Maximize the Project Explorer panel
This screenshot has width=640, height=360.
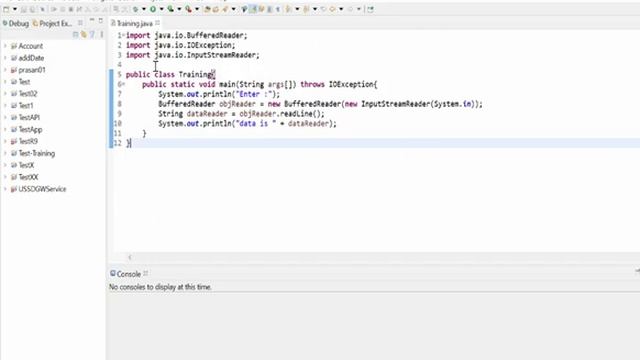[x=100, y=20]
